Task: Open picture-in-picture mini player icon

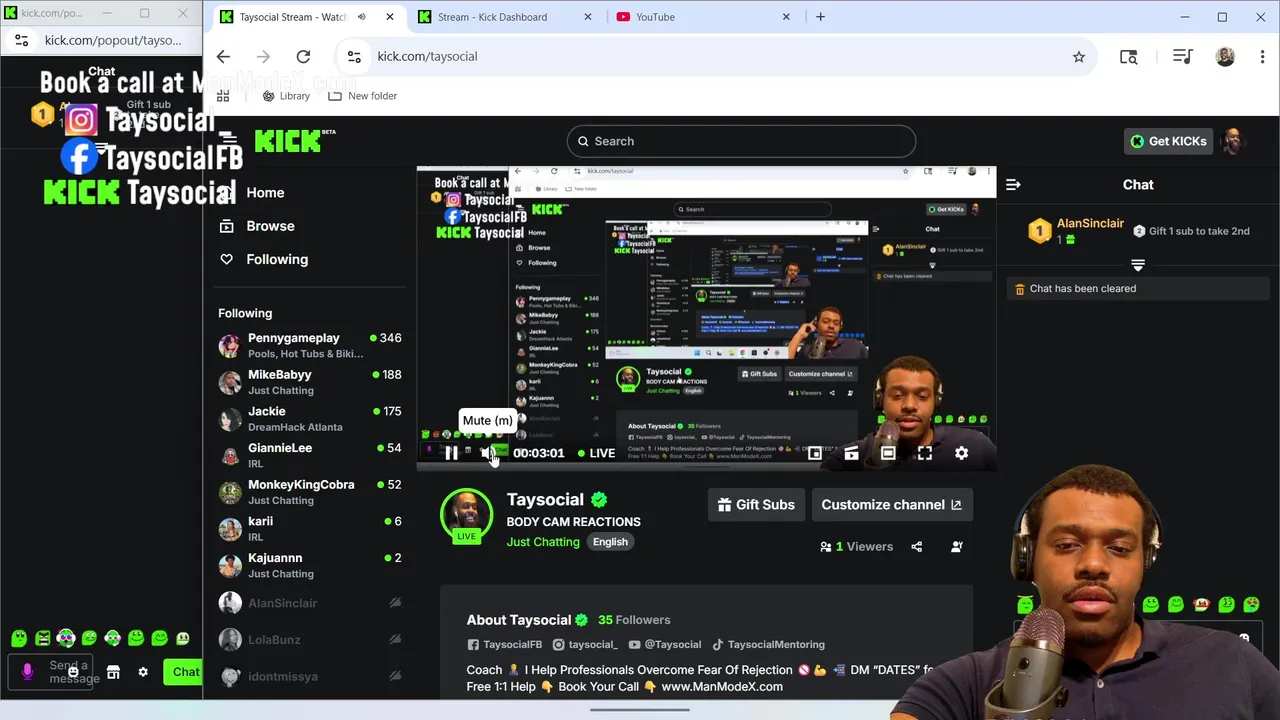Action: click(x=815, y=453)
